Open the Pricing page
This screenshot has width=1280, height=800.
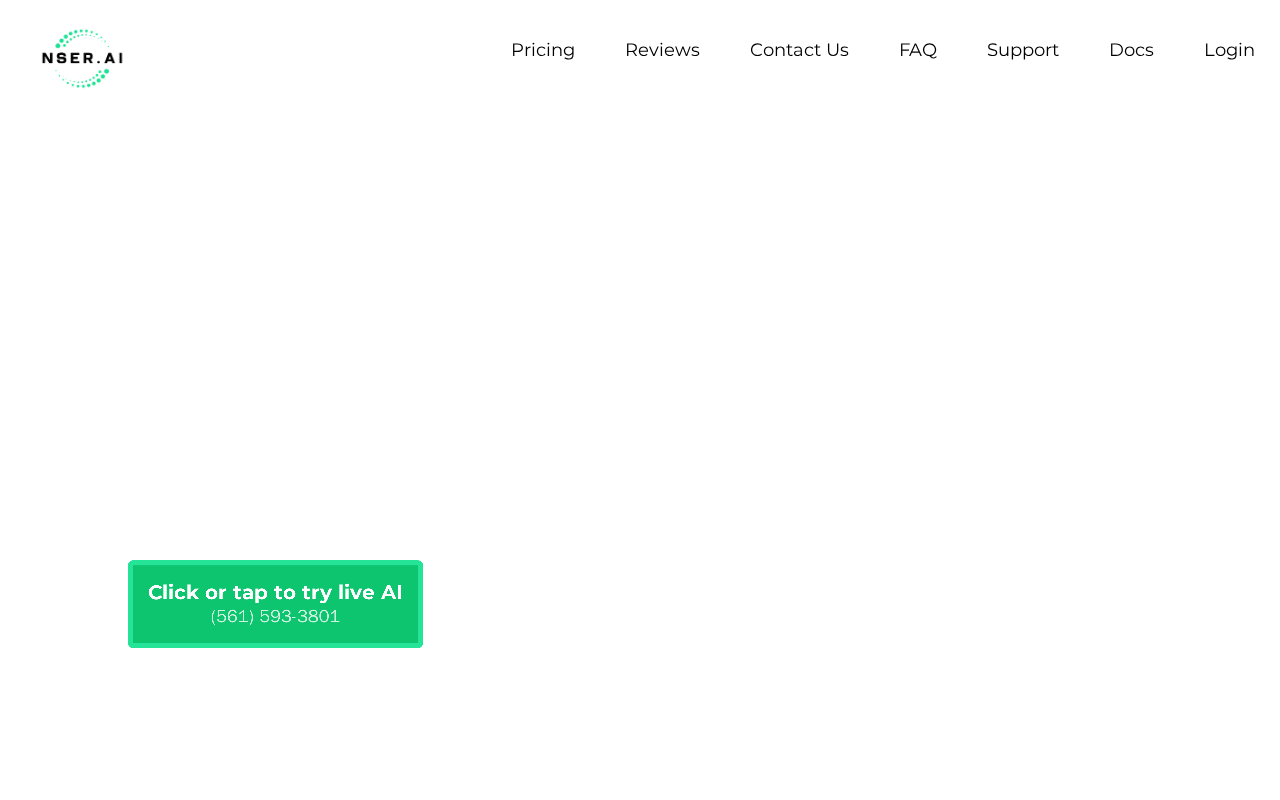[543, 50]
